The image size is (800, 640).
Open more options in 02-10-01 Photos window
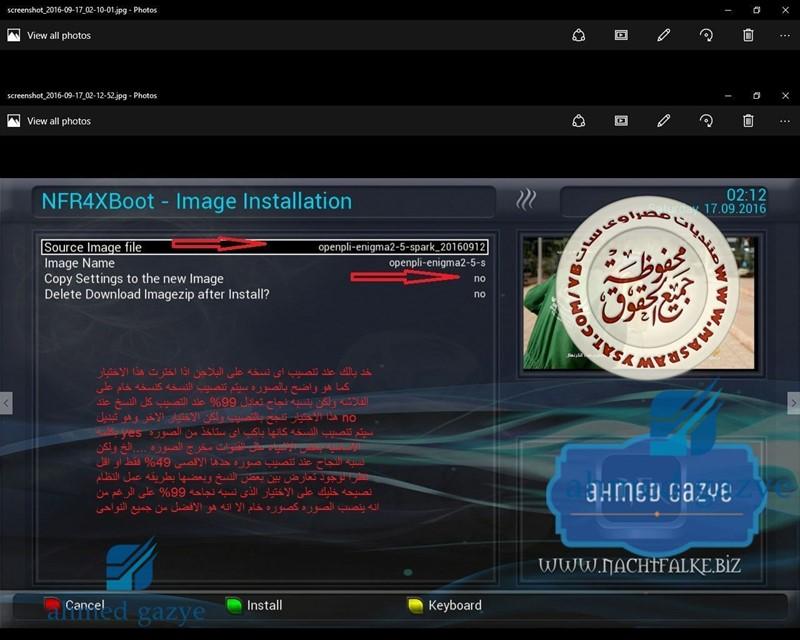pos(785,35)
